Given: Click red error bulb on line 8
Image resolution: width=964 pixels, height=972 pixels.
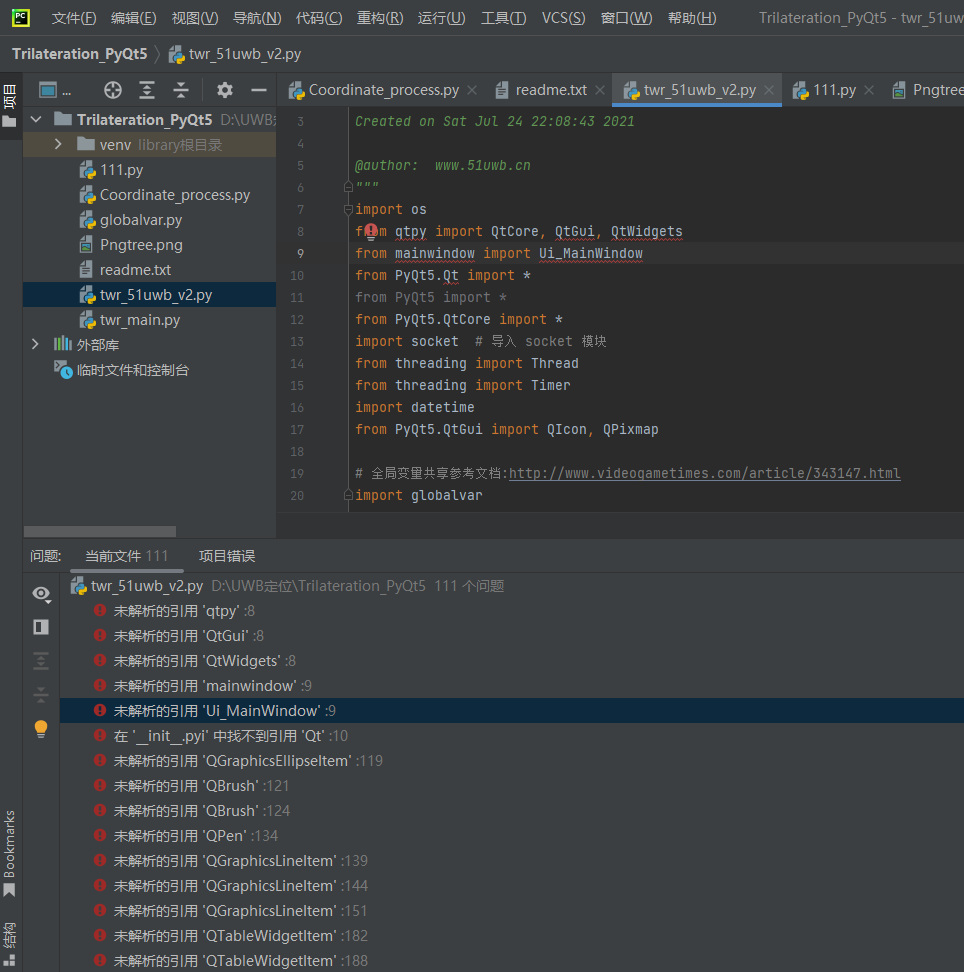Looking at the screenshot, I should tap(371, 231).
